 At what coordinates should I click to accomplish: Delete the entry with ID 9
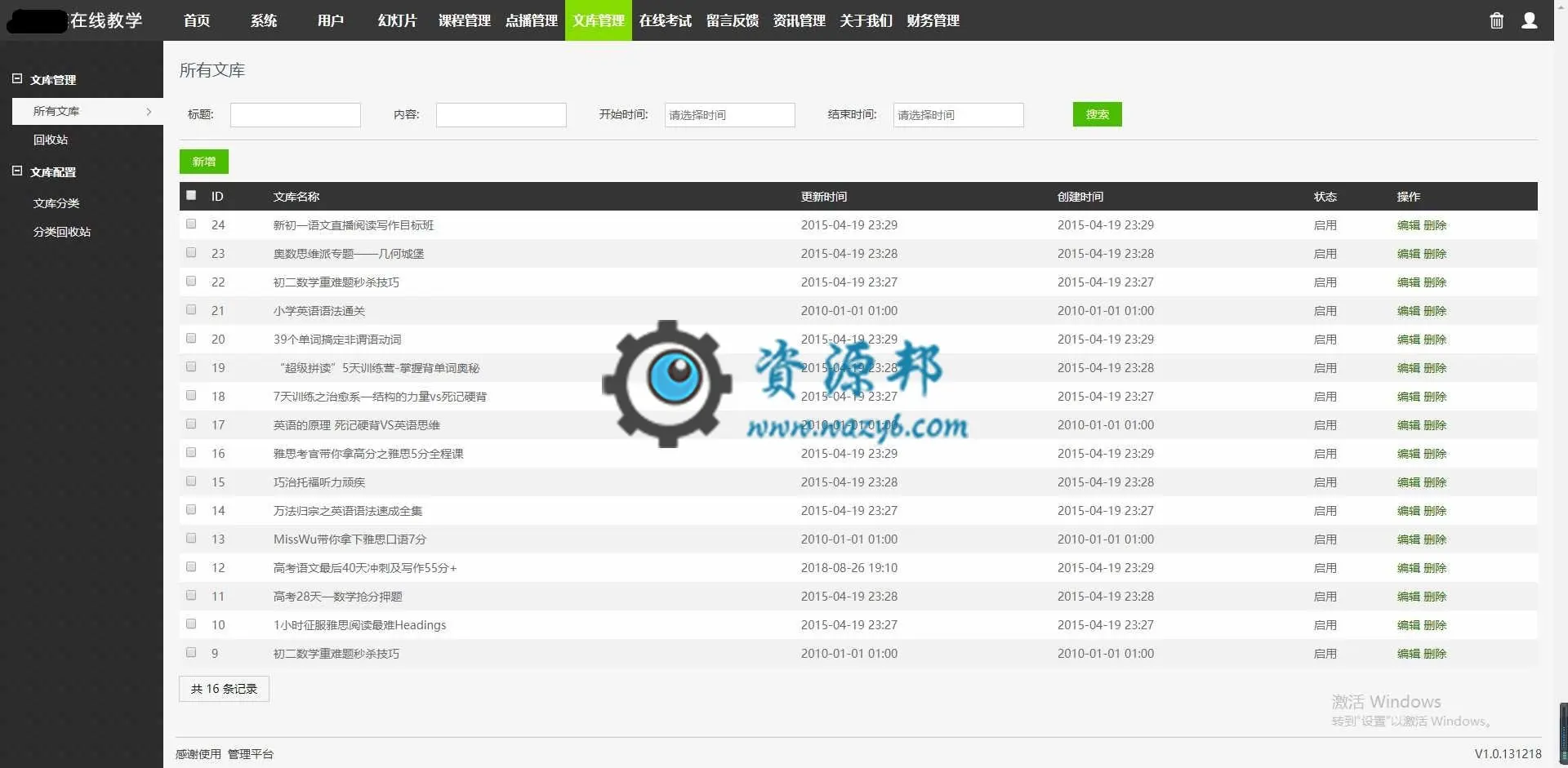pyautogui.click(x=1435, y=654)
